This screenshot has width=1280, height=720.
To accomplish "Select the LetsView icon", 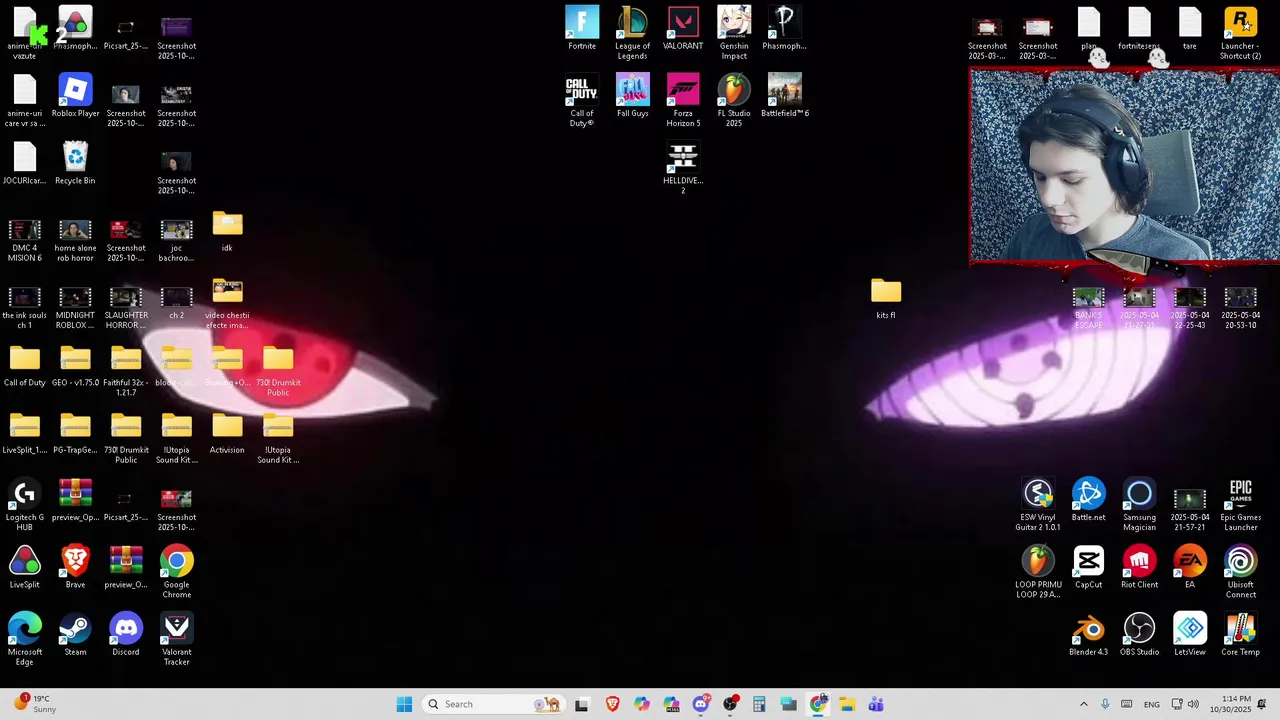I will 1190,635.
